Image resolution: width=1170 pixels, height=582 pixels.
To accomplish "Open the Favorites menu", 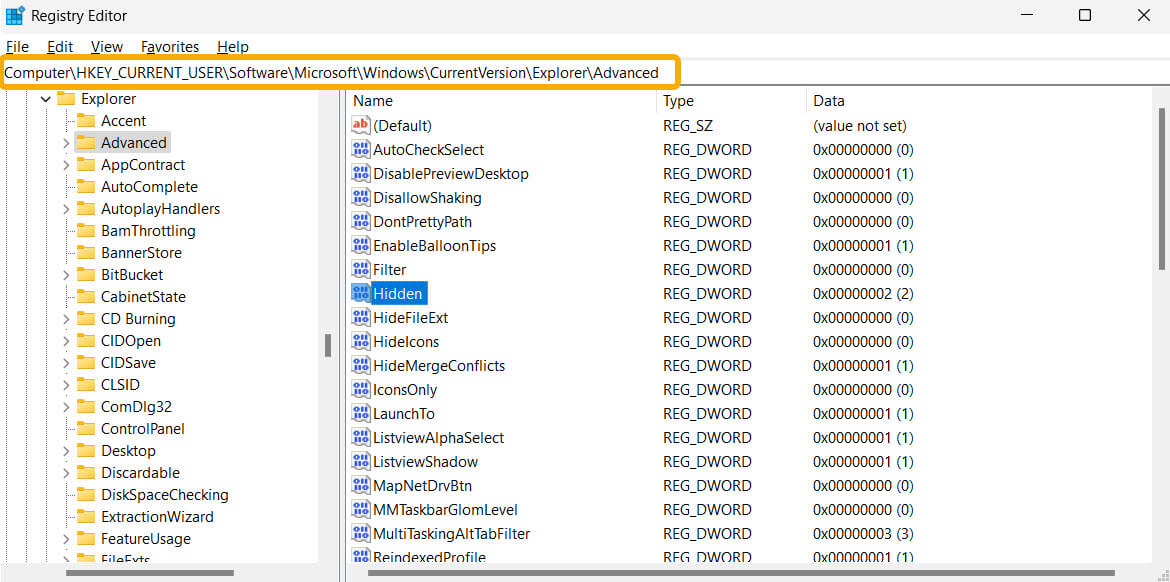I will click(x=169, y=46).
